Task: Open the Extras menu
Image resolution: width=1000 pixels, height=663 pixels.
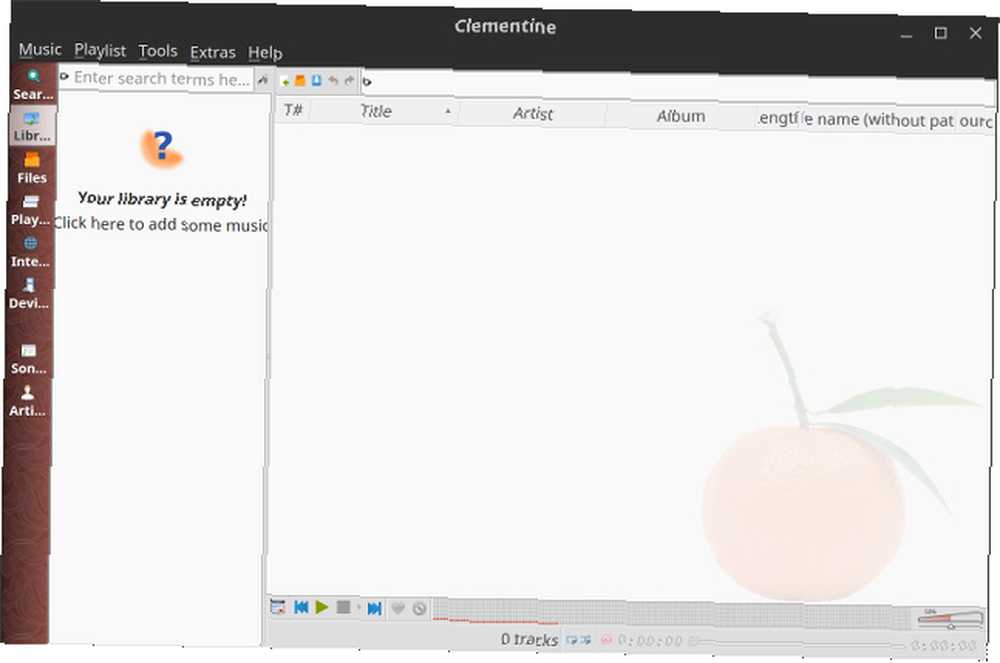Action: coord(212,52)
